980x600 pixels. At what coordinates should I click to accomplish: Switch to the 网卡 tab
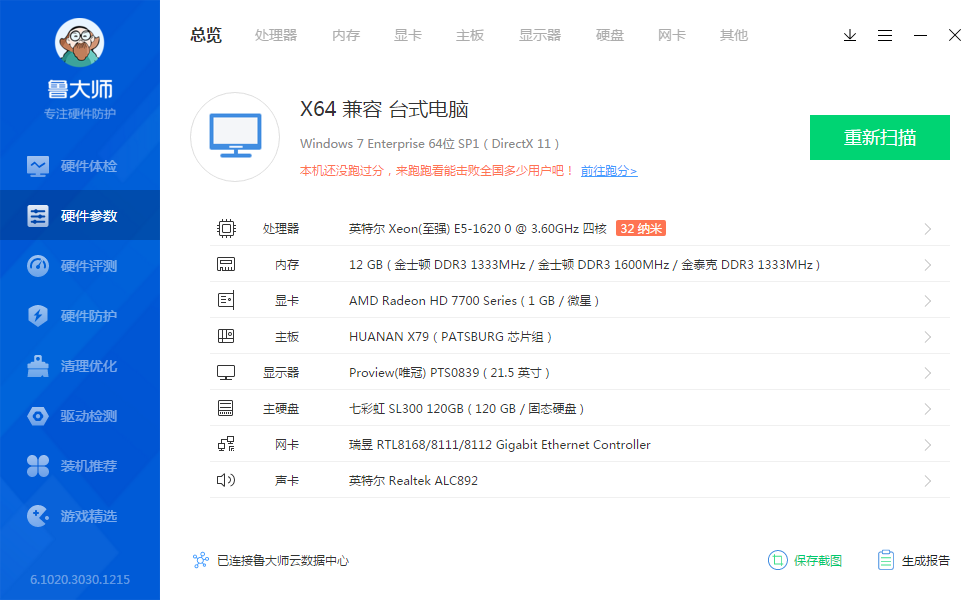[672, 35]
